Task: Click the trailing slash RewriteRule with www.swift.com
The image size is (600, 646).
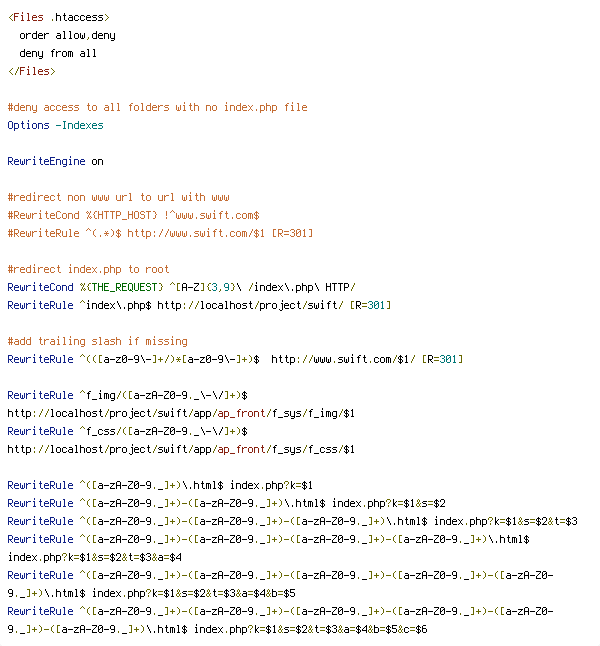Action: 235,359
